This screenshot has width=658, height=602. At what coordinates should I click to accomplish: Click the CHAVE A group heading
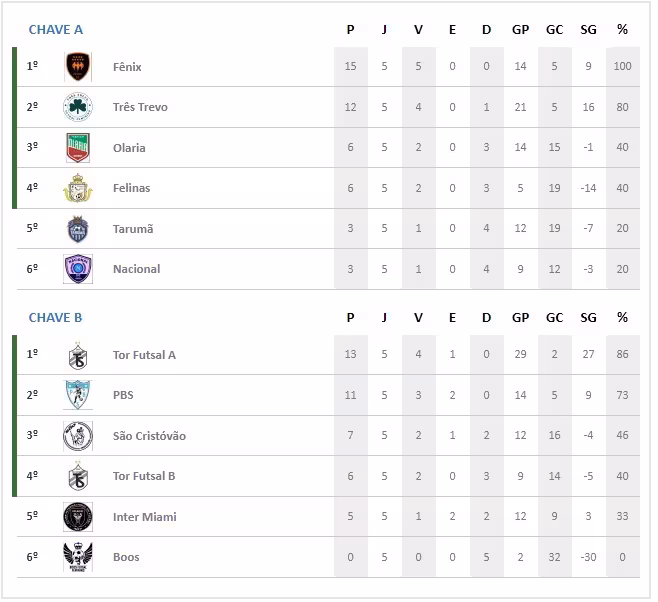tap(56, 30)
